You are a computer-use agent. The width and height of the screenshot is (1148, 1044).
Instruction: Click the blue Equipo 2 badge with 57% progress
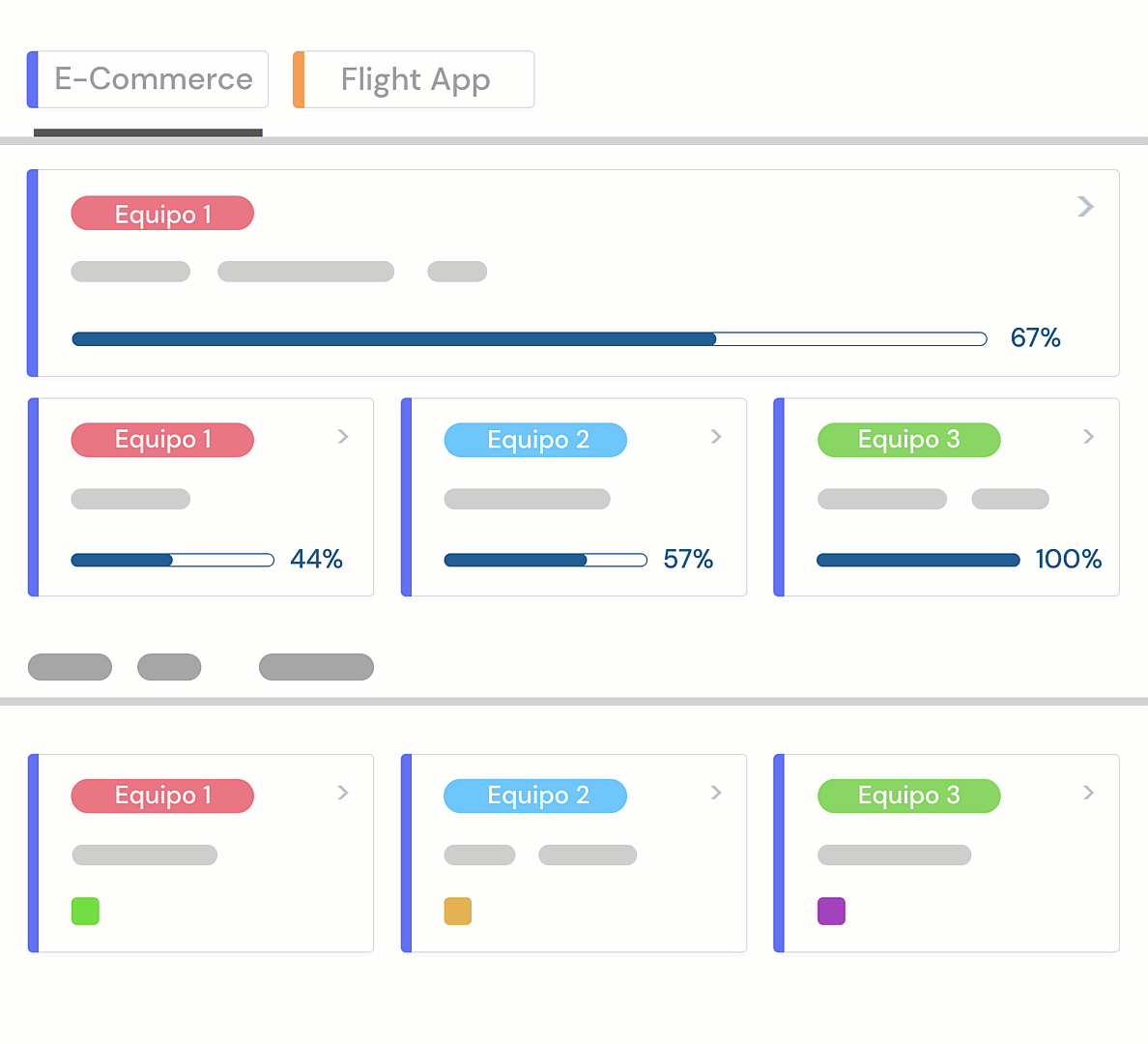(535, 440)
